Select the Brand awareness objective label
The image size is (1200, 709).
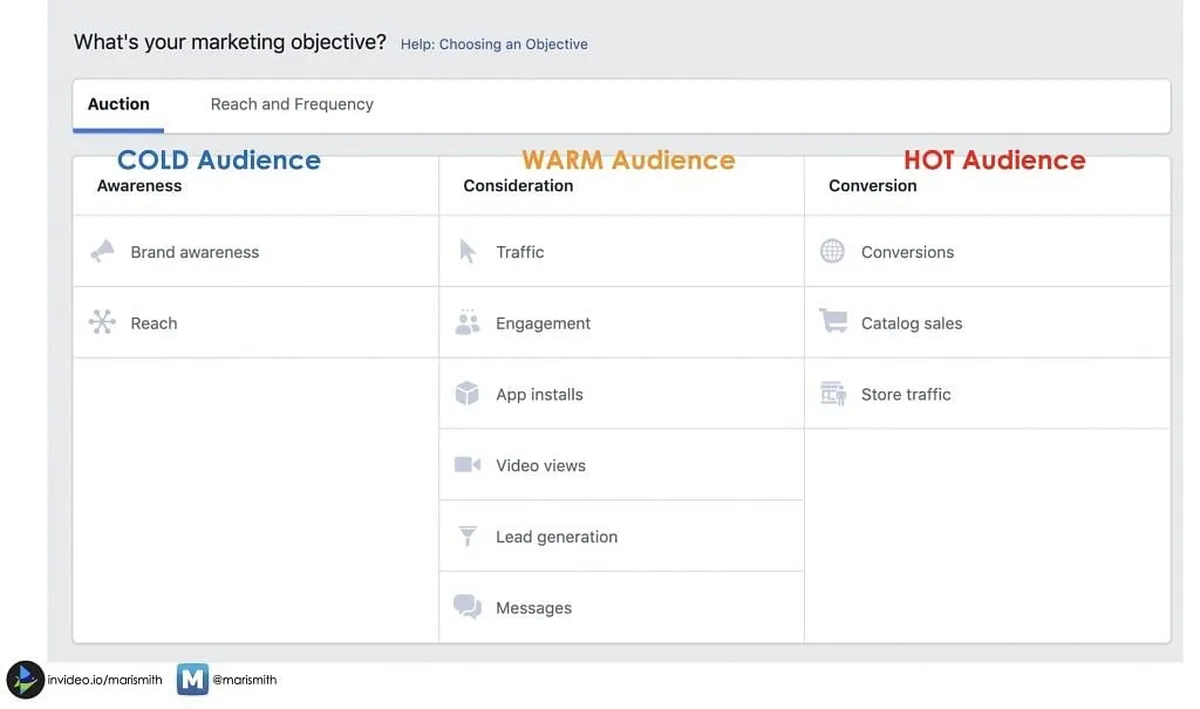coord(194,252)
